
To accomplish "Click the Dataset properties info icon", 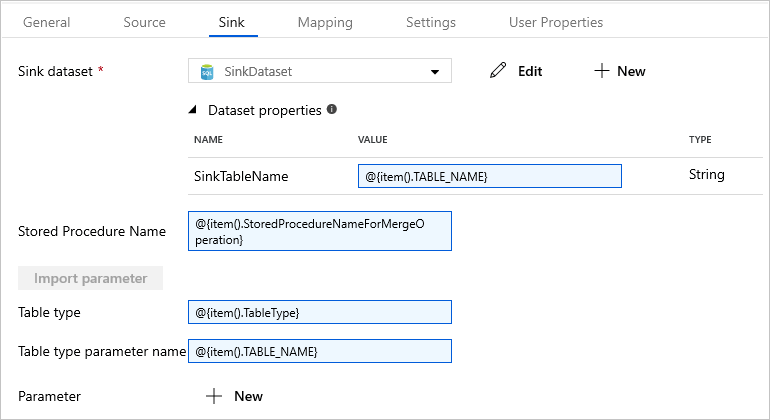I will click(332, 110).
